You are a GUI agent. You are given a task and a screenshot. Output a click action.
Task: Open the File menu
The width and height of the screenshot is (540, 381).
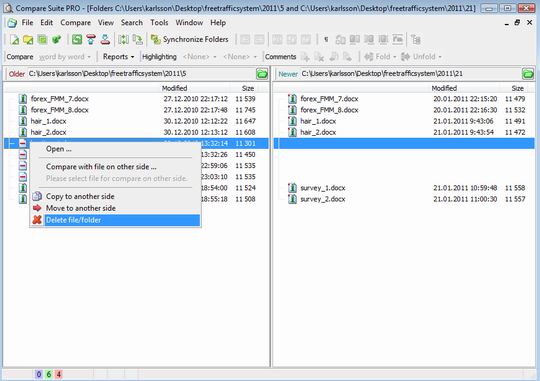pos(27,23)
